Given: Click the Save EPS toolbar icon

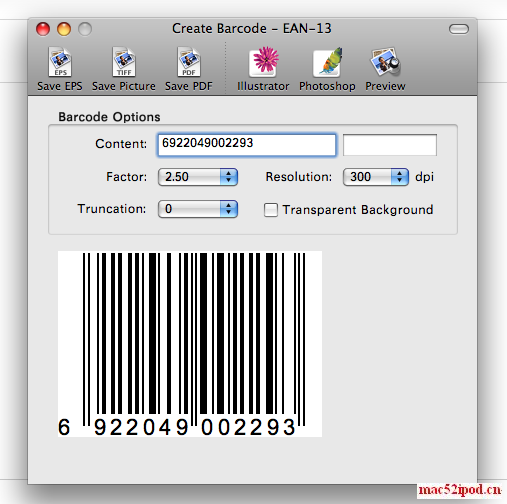Looking at the screenshot, I should click(x=60, y=62).
